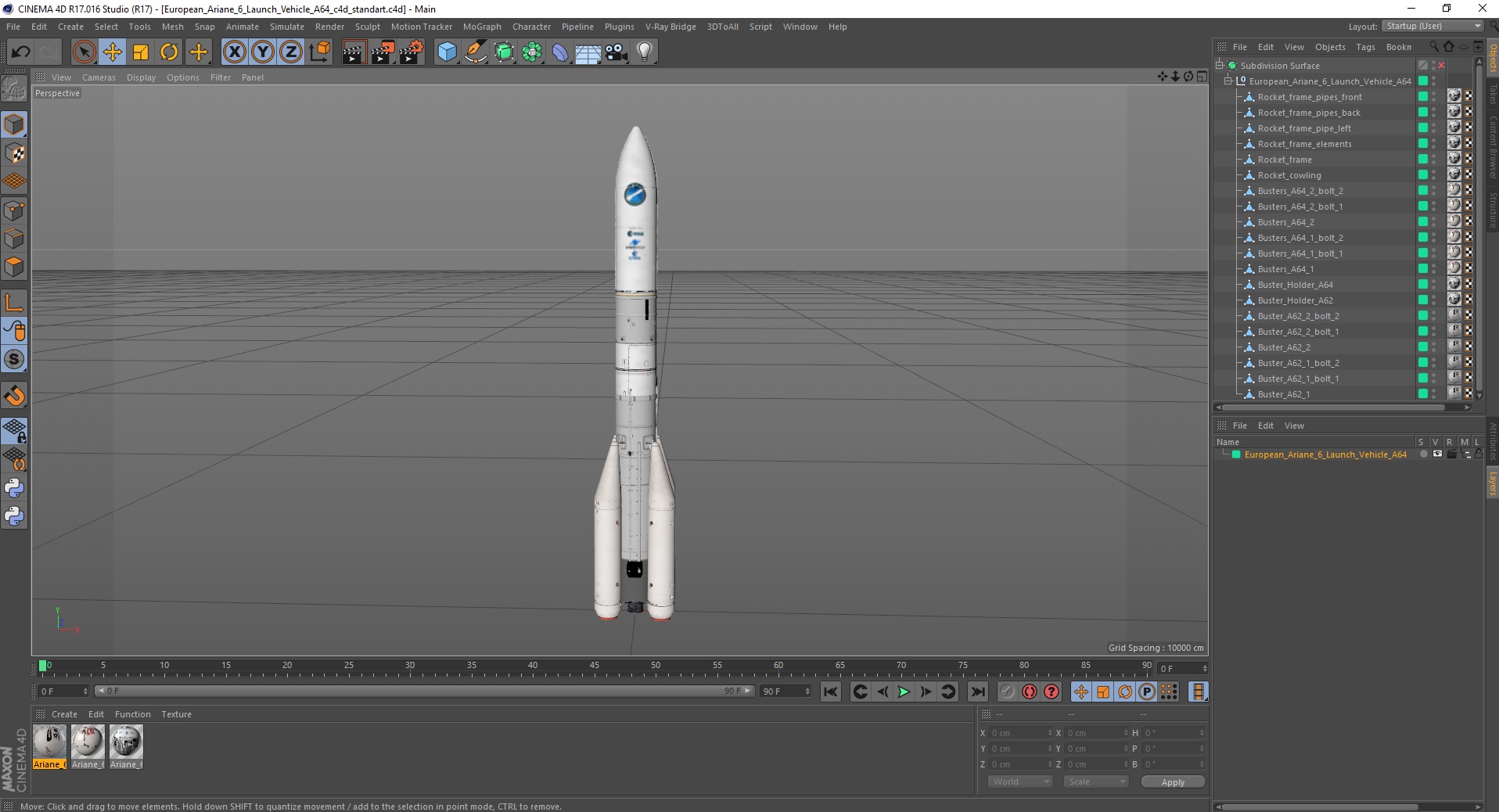This screenshot has height=812, width=1499.
Task: Open material manager Texture menu
Action: pos(176,714)
